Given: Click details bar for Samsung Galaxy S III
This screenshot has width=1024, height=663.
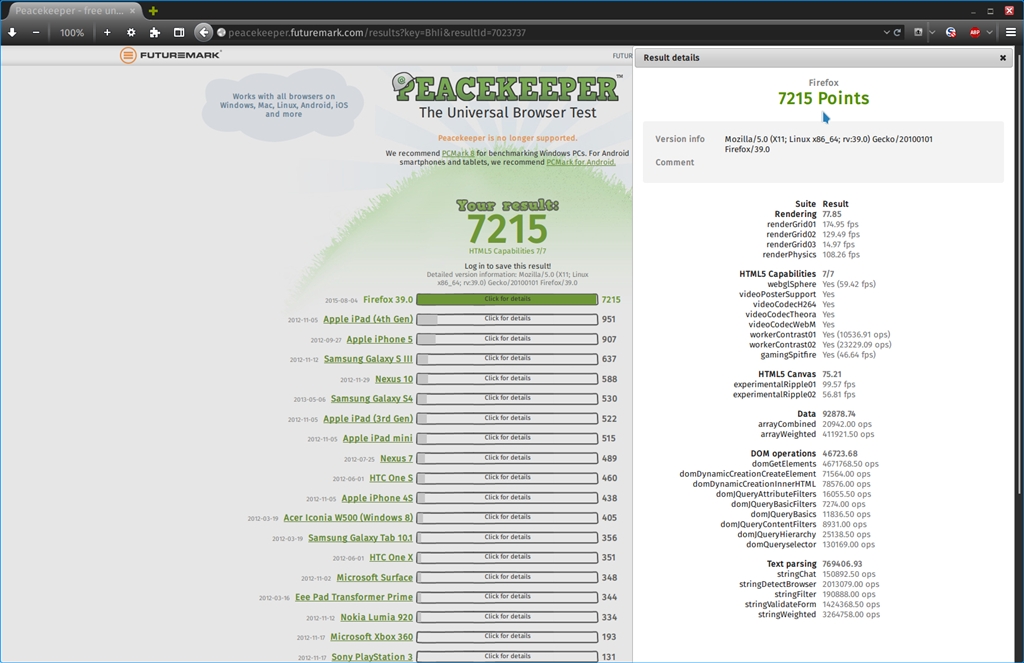Looking at the screenshot, I should coord(507,359).
